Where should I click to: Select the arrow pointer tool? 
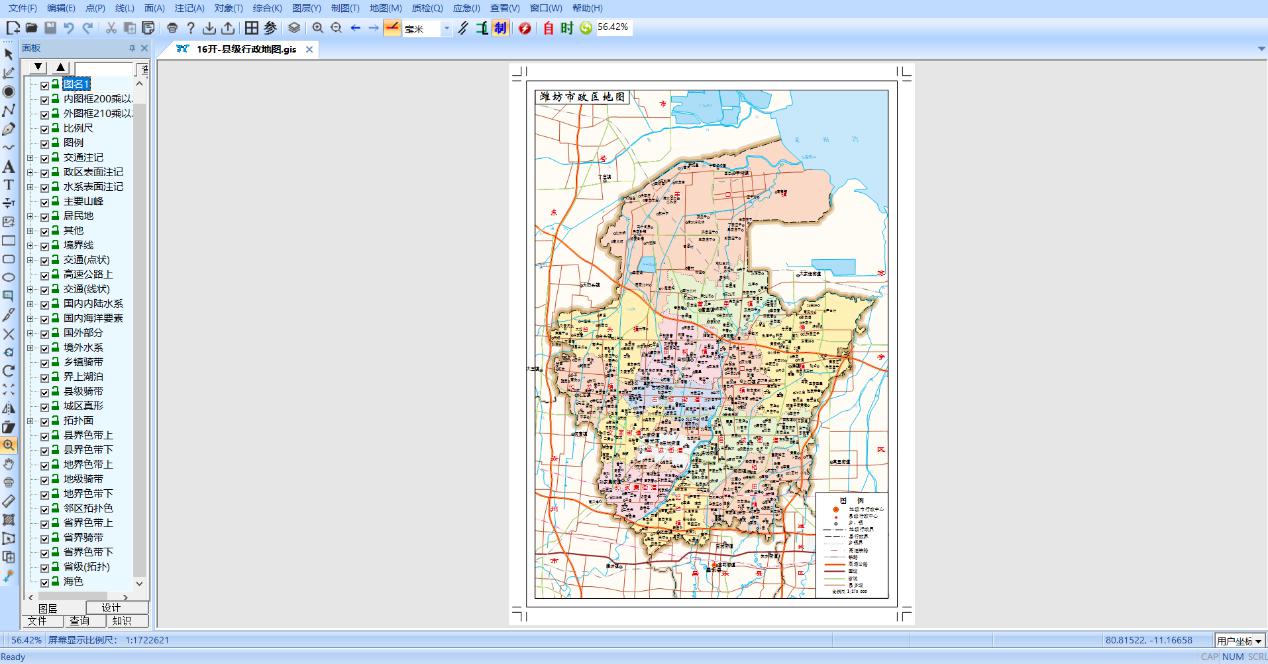pyautogui.click(x=9, y=54)
